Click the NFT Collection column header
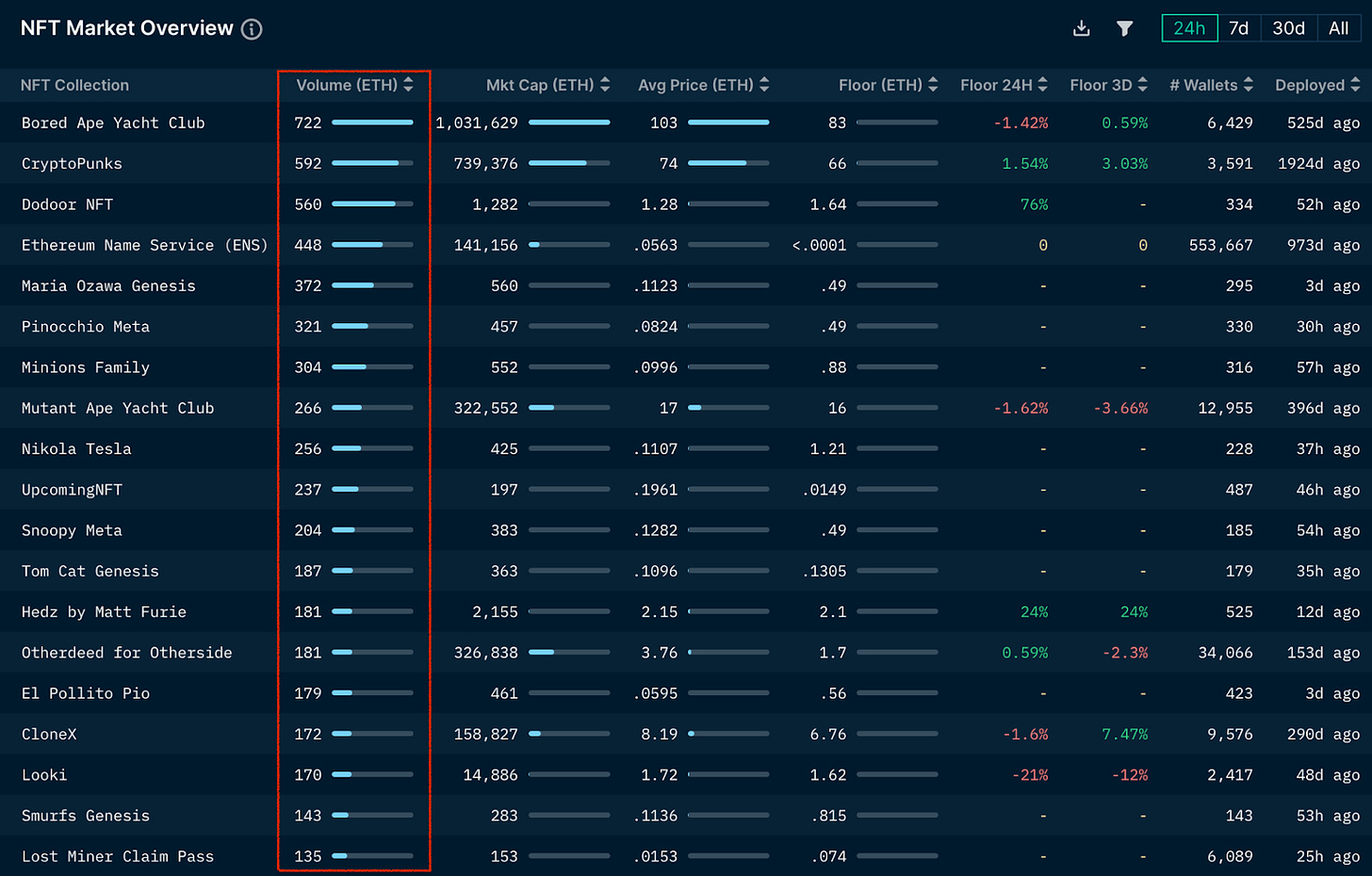Screen dimensions: 1372x876 coord(74,85)
